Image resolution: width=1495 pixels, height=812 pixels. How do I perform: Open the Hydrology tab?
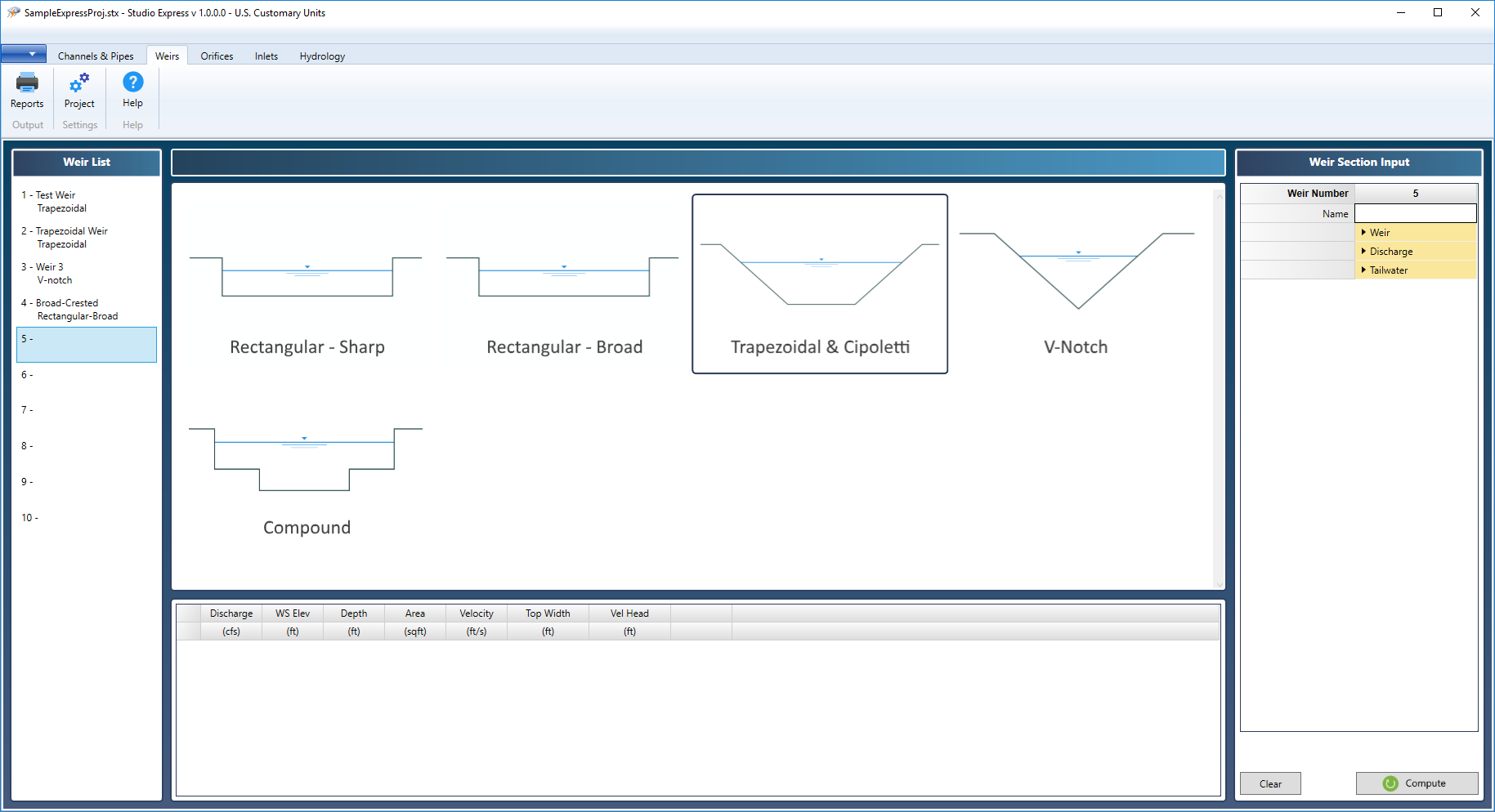coord(322,56)
